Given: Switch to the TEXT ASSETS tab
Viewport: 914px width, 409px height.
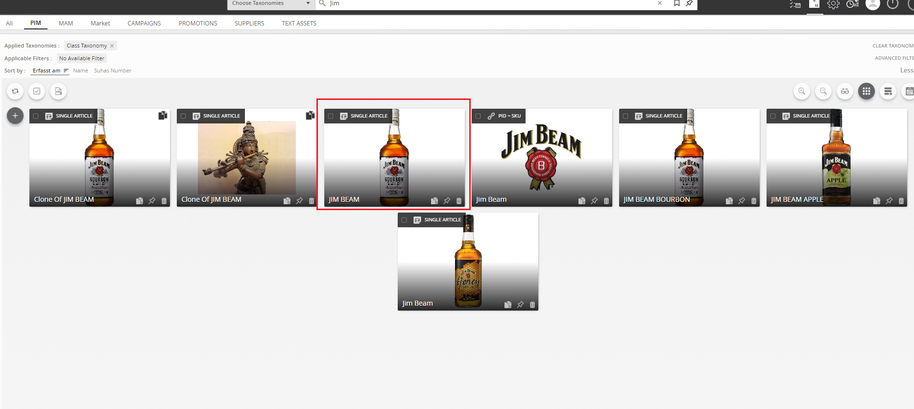Looking at the screenshot, I should pos(299,23).
